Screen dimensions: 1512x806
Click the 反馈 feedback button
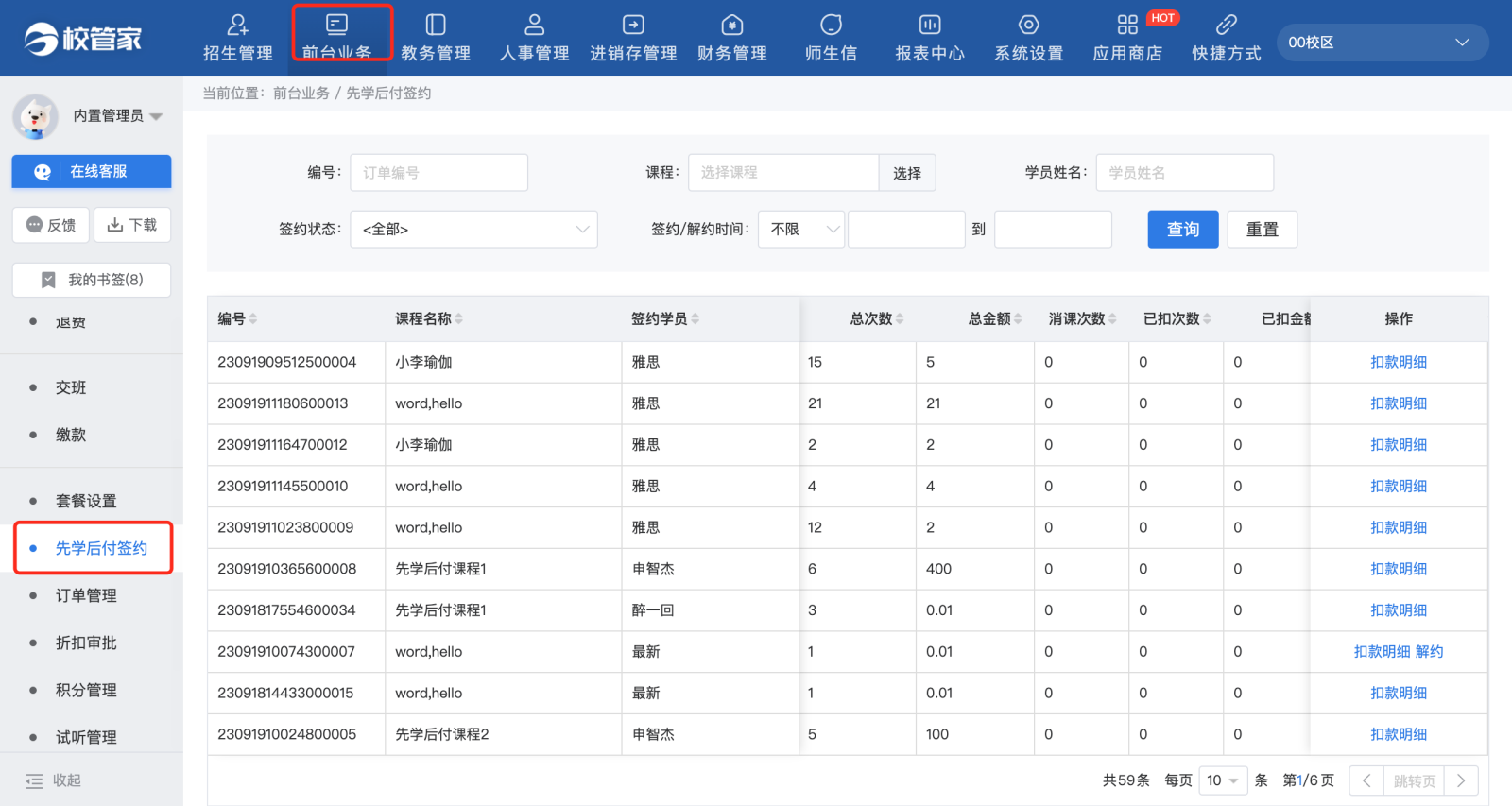[x=51, y=225]
